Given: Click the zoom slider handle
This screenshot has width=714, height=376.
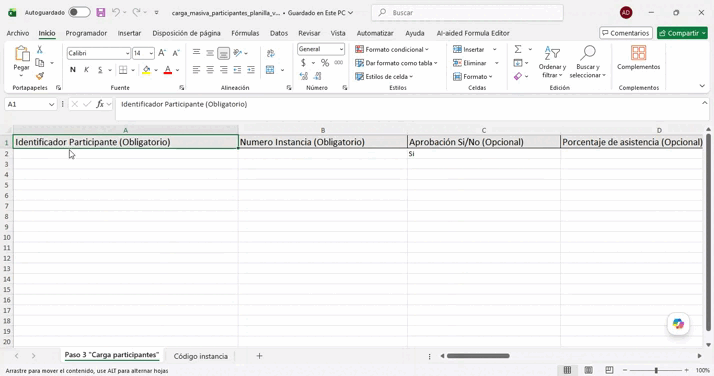Looking at the screenshot, I should pos(656,370).
